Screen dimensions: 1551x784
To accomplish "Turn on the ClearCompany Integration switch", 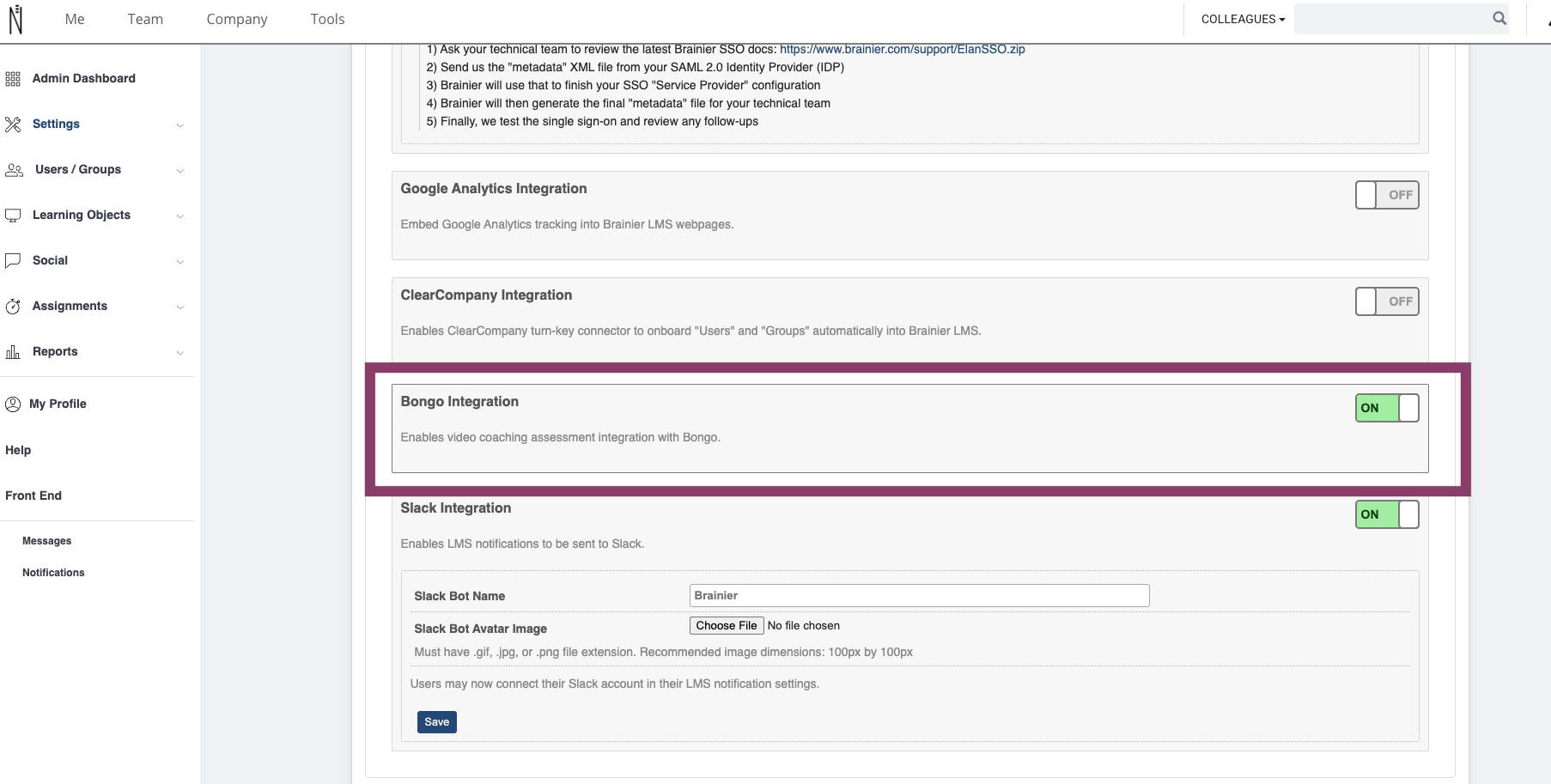I will coord(1387,301).
